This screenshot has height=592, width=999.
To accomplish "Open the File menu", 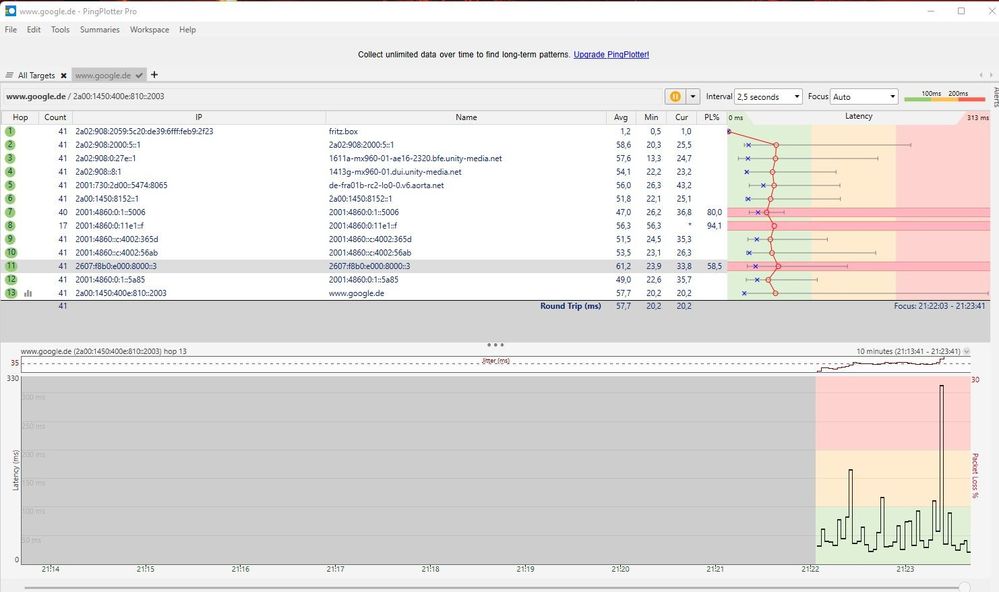I will 11,29.
